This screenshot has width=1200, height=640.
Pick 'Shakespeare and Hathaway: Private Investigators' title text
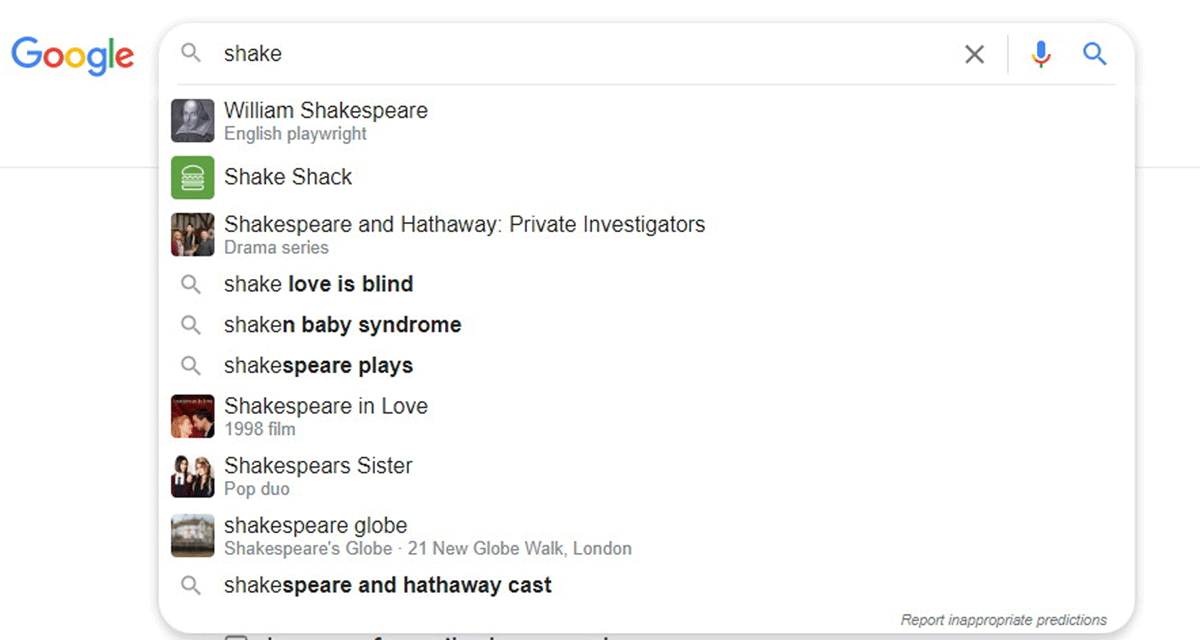(464, 225)
